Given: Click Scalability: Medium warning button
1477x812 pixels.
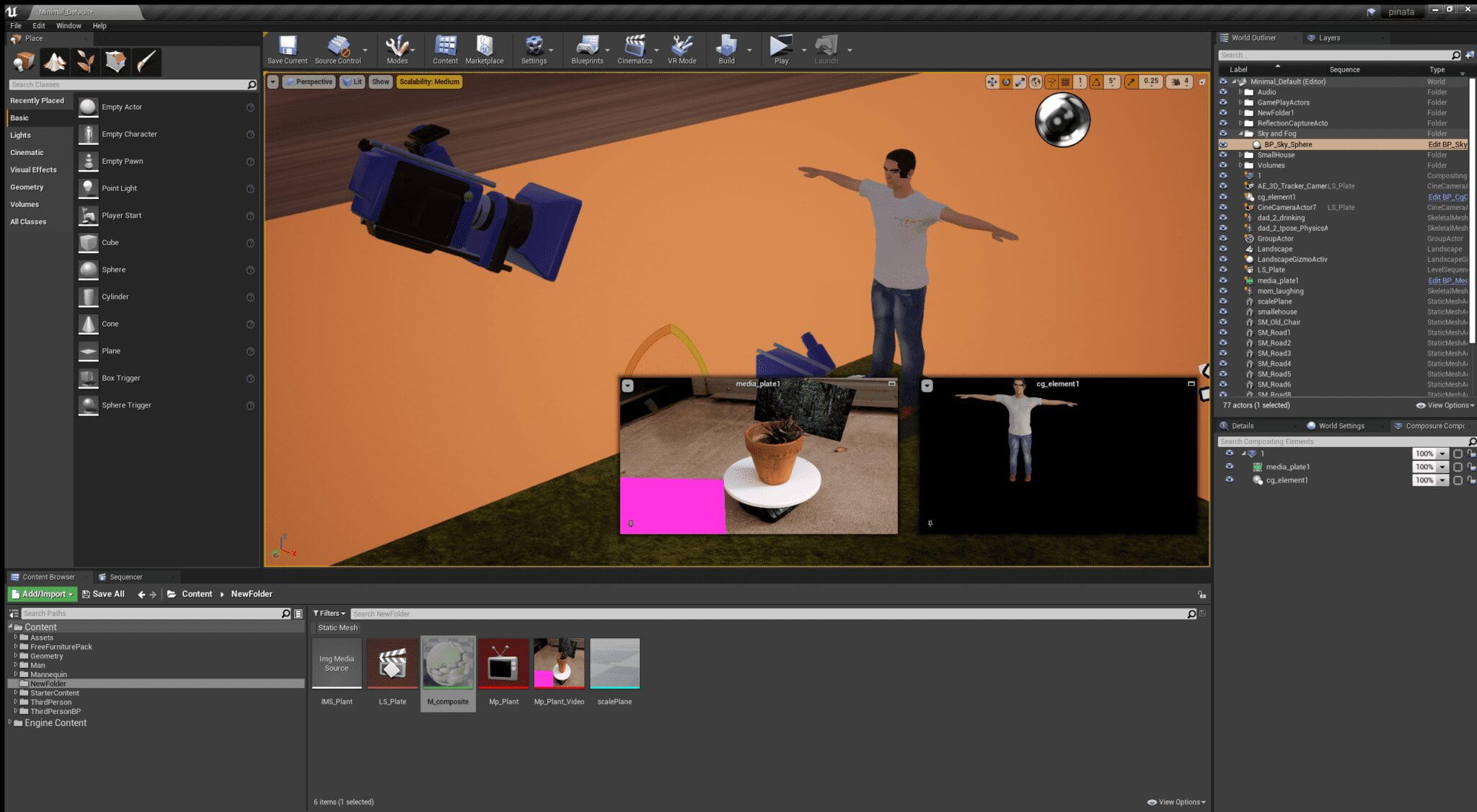Looking at the screenshot, I should pos(429,81).
